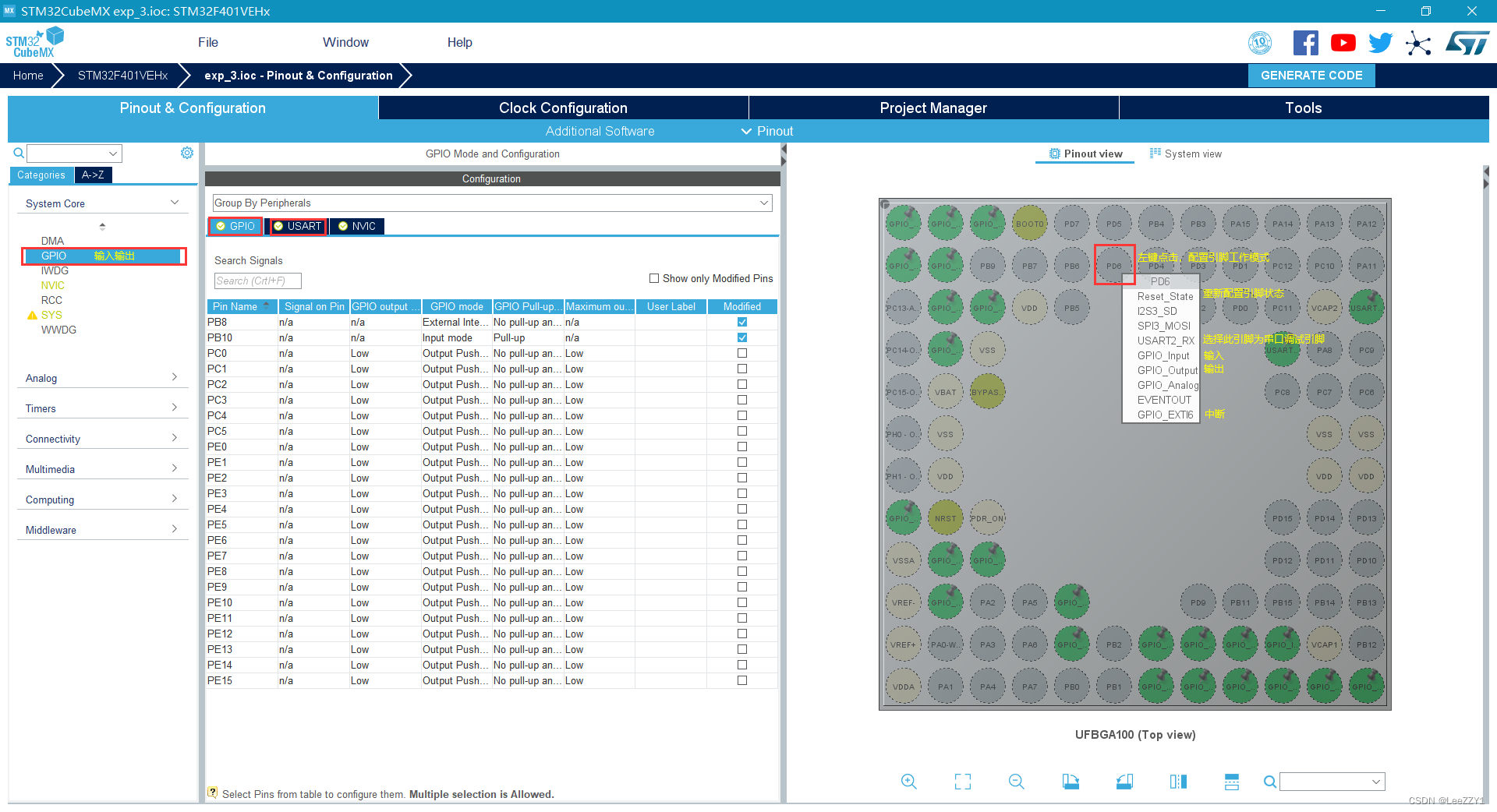1497x812 pixels.
Task: Check Modified box for PE15 row
Action: 742,680
